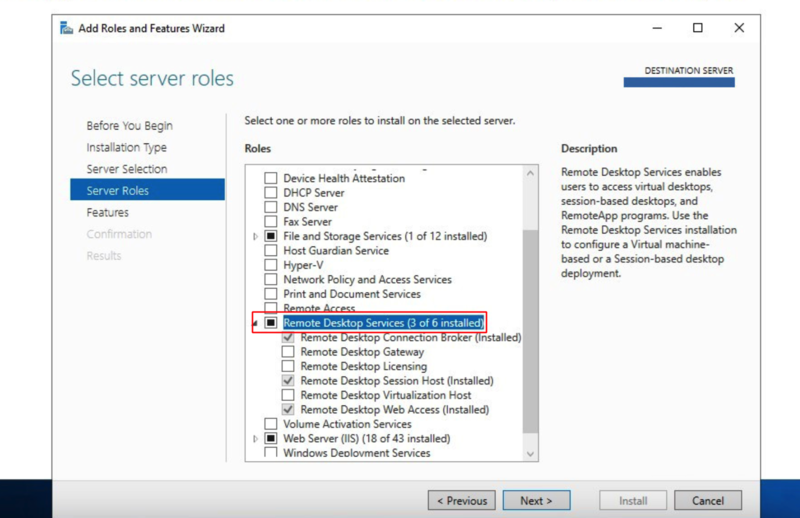Check the DHCP Server role
This screenshot has width=800, height=518.
click(x=271, y=192)
